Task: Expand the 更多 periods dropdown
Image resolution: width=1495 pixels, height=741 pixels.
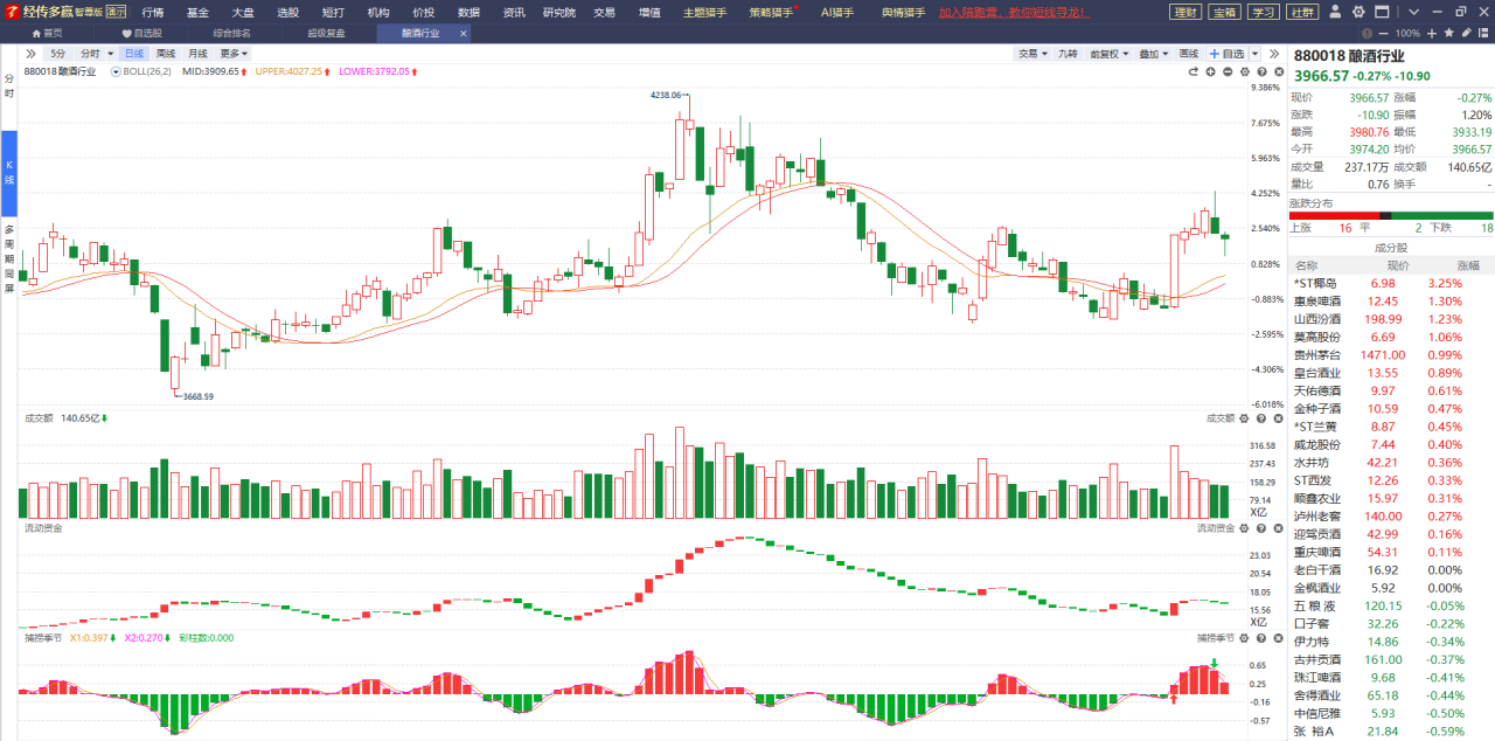Action: click(x=234, y=53)
